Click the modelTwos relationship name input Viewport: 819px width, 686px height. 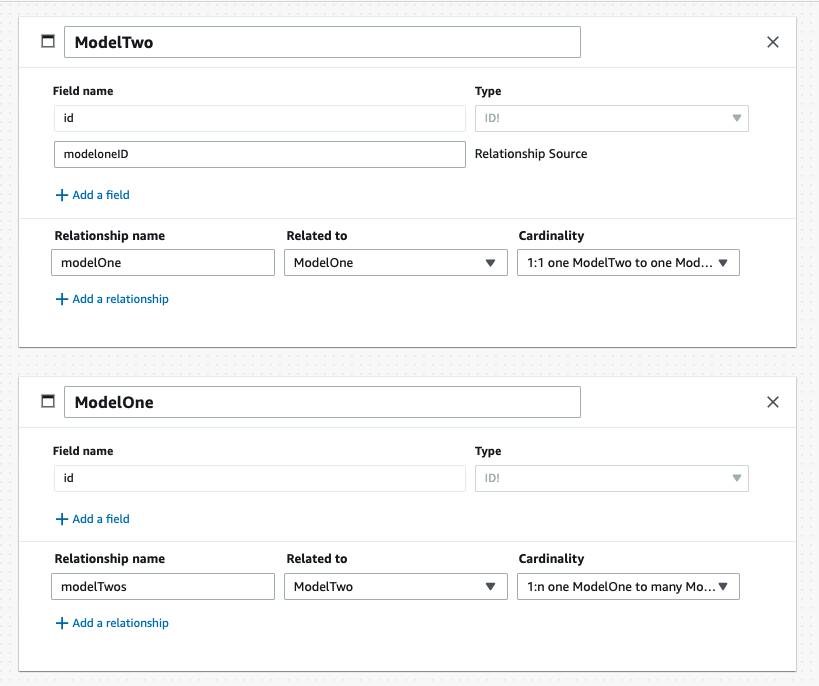coord(162,586)
